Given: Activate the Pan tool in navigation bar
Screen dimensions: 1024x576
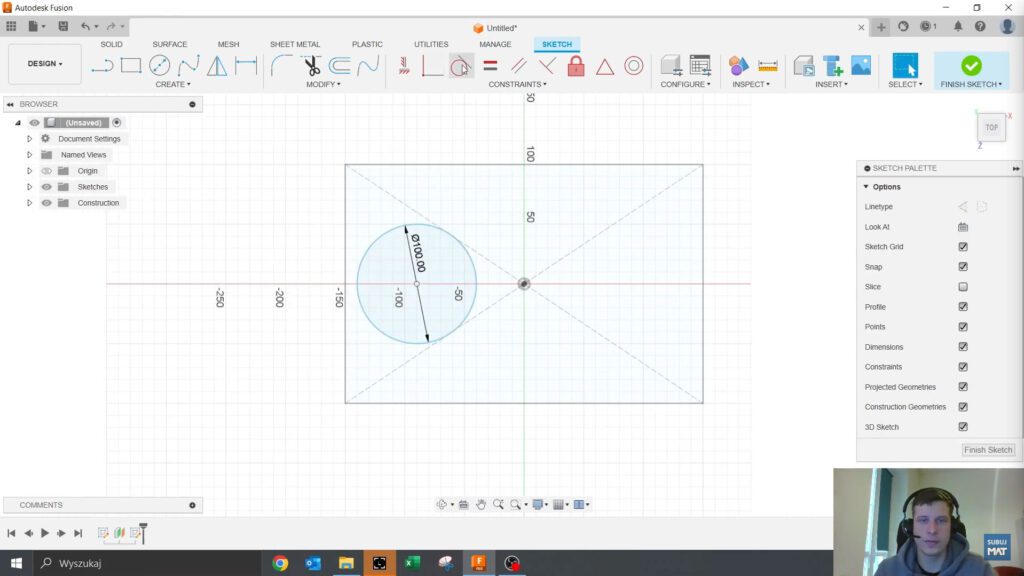Looking at the screenshot, I should coord(481,504).
